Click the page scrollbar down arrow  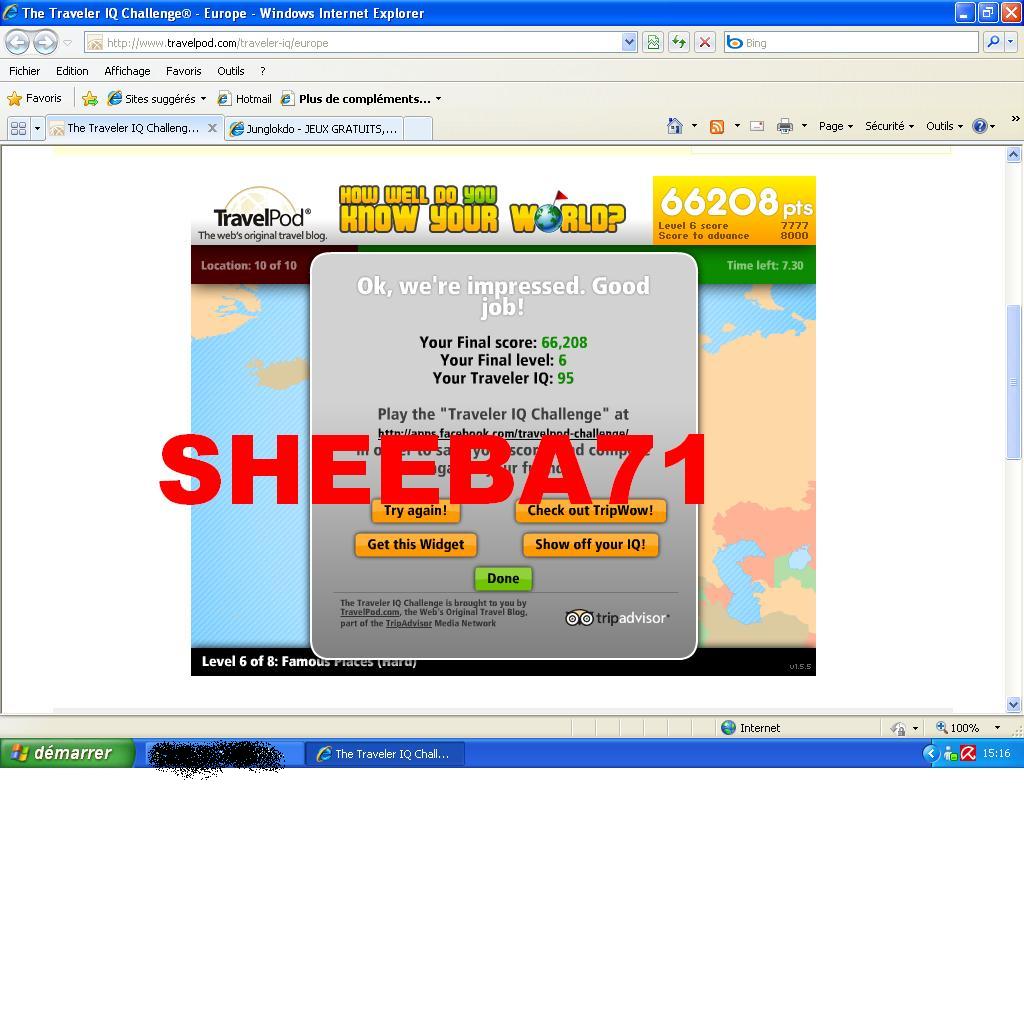click(x=1014, y=705)
